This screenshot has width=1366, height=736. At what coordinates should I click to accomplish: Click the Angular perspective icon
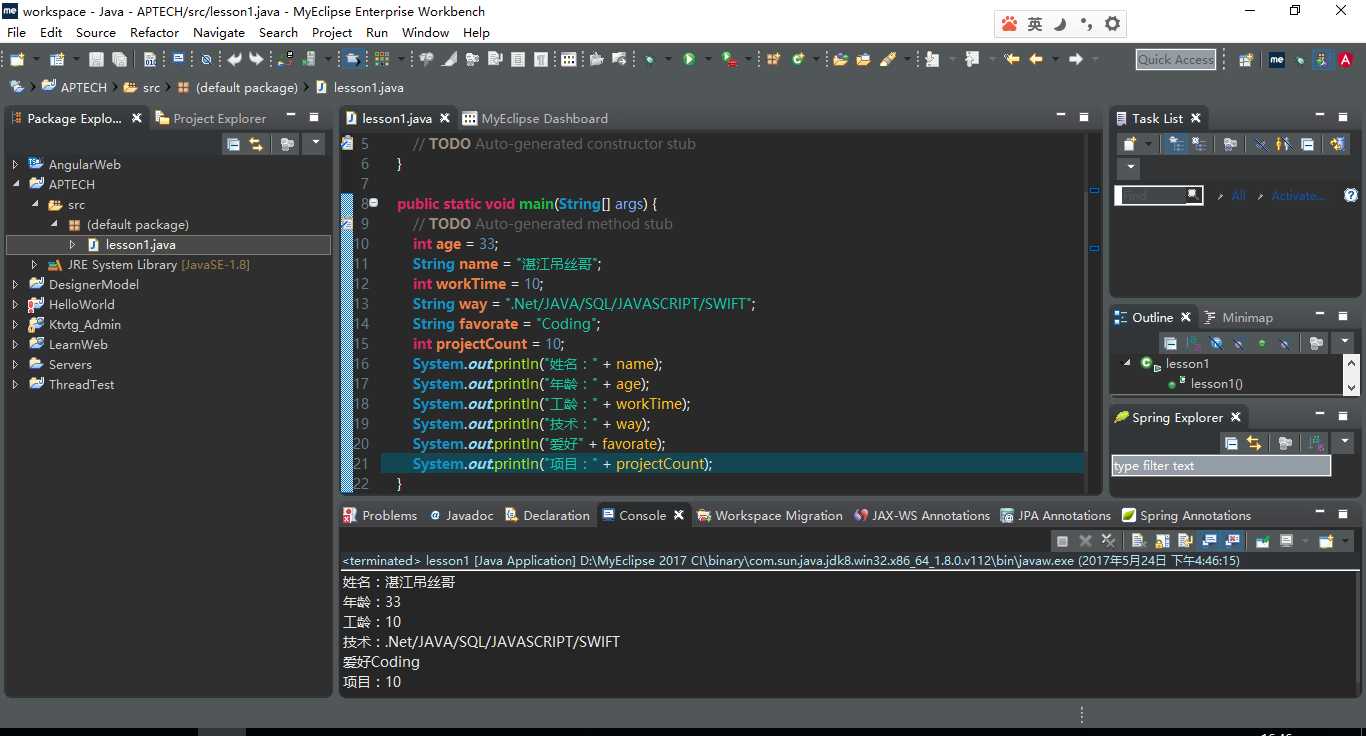1346,60
